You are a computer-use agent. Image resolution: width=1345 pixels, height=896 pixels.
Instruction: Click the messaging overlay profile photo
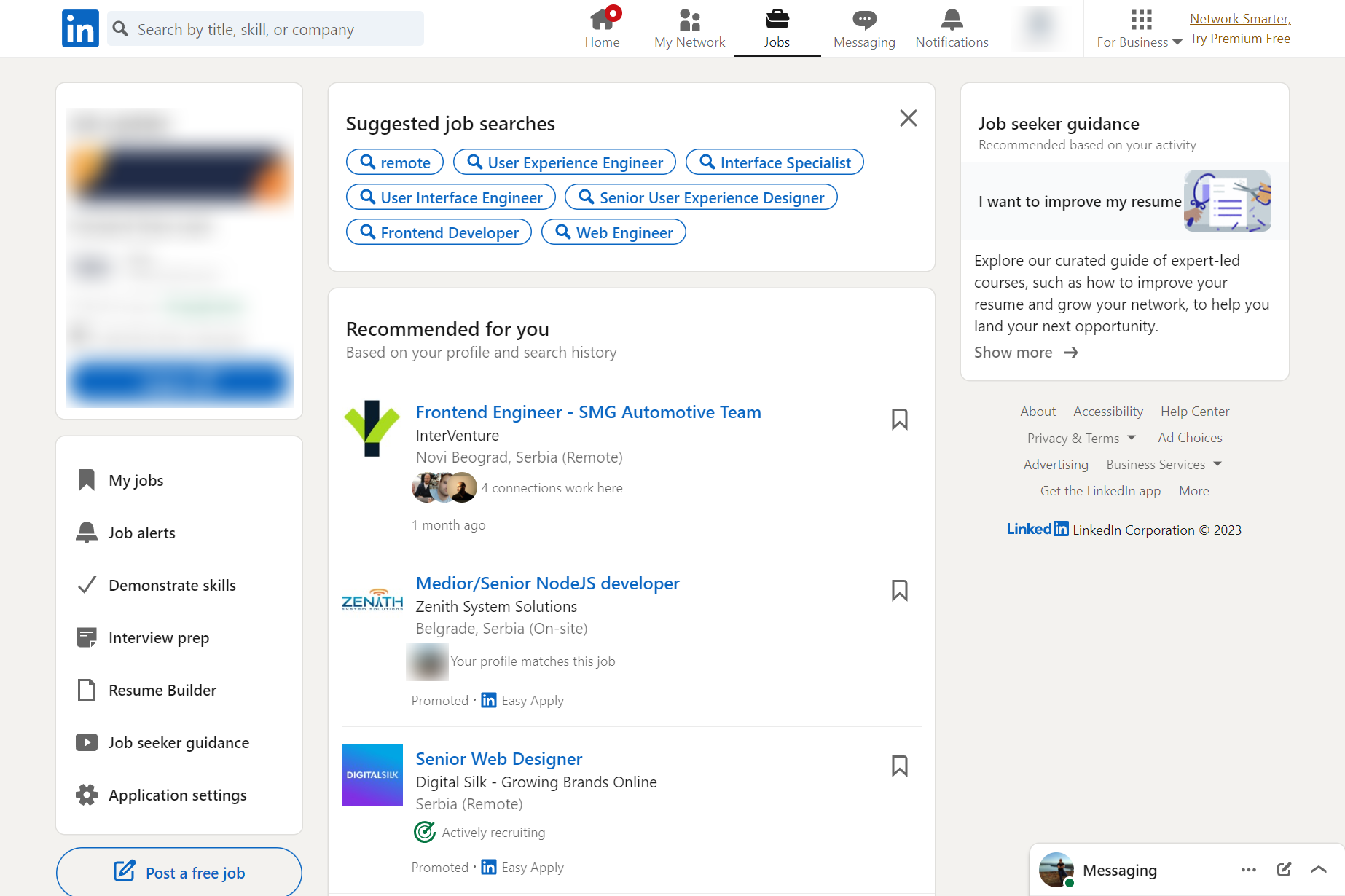click(1056, 870)
